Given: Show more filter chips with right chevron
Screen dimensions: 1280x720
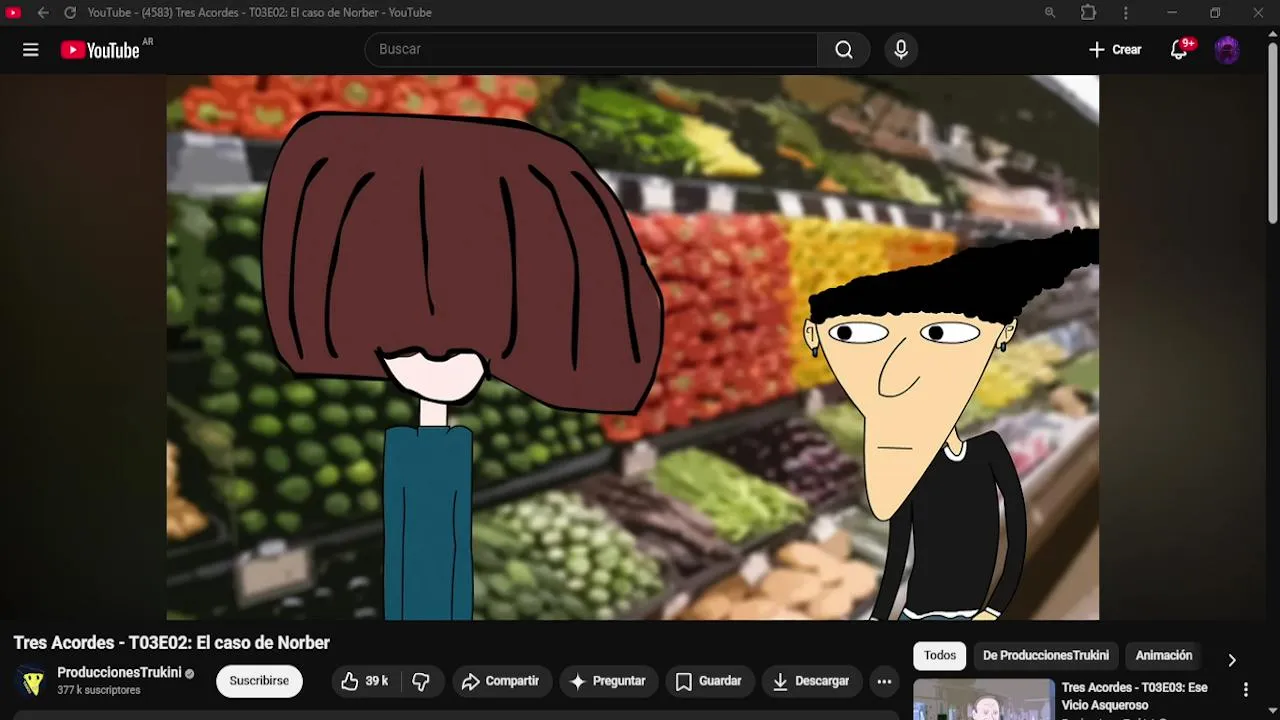Looking at the screenshot, I should (1232, 660).
